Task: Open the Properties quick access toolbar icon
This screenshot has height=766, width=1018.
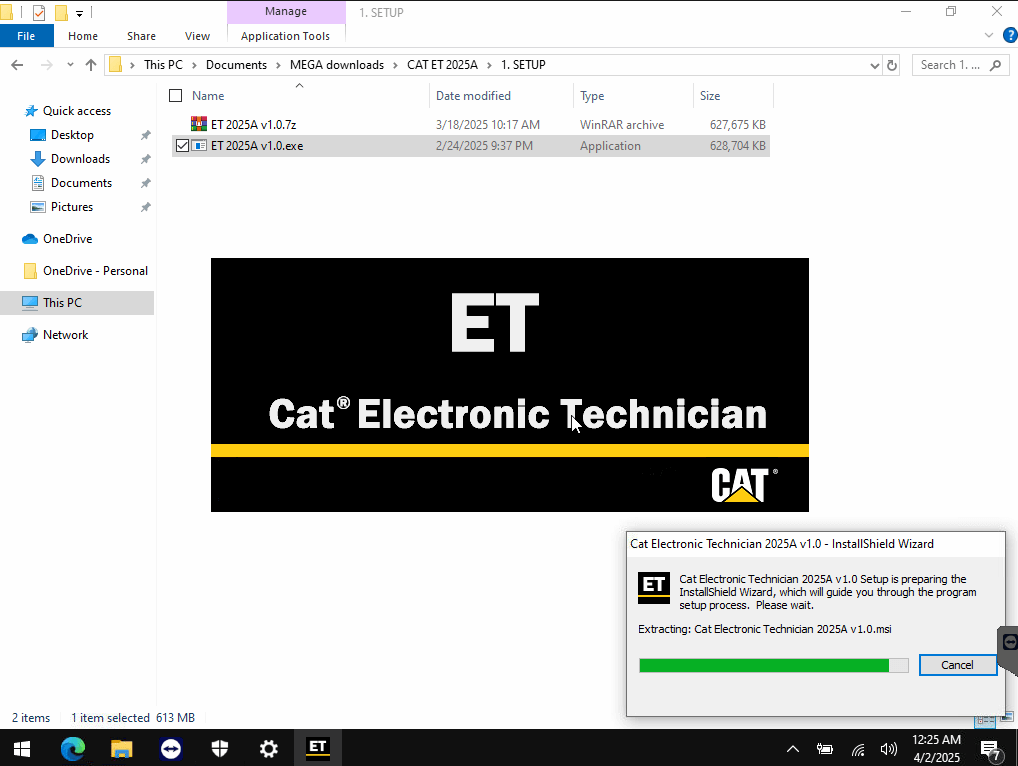Action: (x=39, y=13)
